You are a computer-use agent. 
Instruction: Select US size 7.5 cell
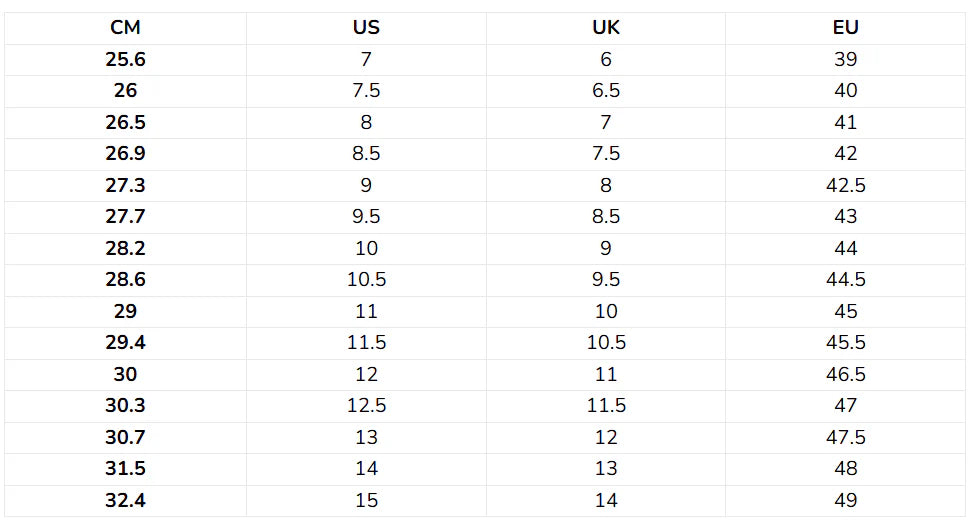point(366,91)
